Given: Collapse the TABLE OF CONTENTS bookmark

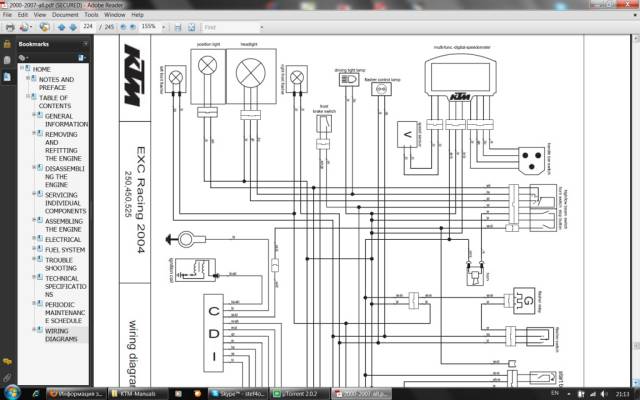Looking at the screenshot, I should 28,97.
